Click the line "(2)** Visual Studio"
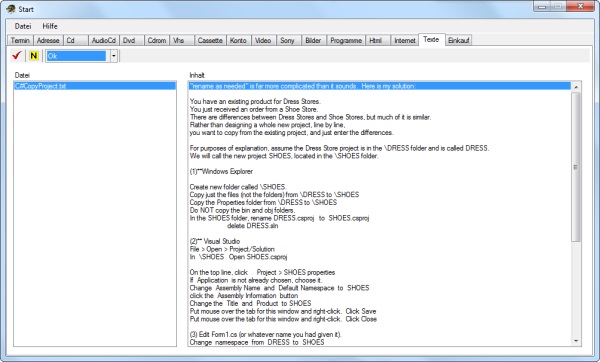The image size is (600, 362). [x=215, y=241]
